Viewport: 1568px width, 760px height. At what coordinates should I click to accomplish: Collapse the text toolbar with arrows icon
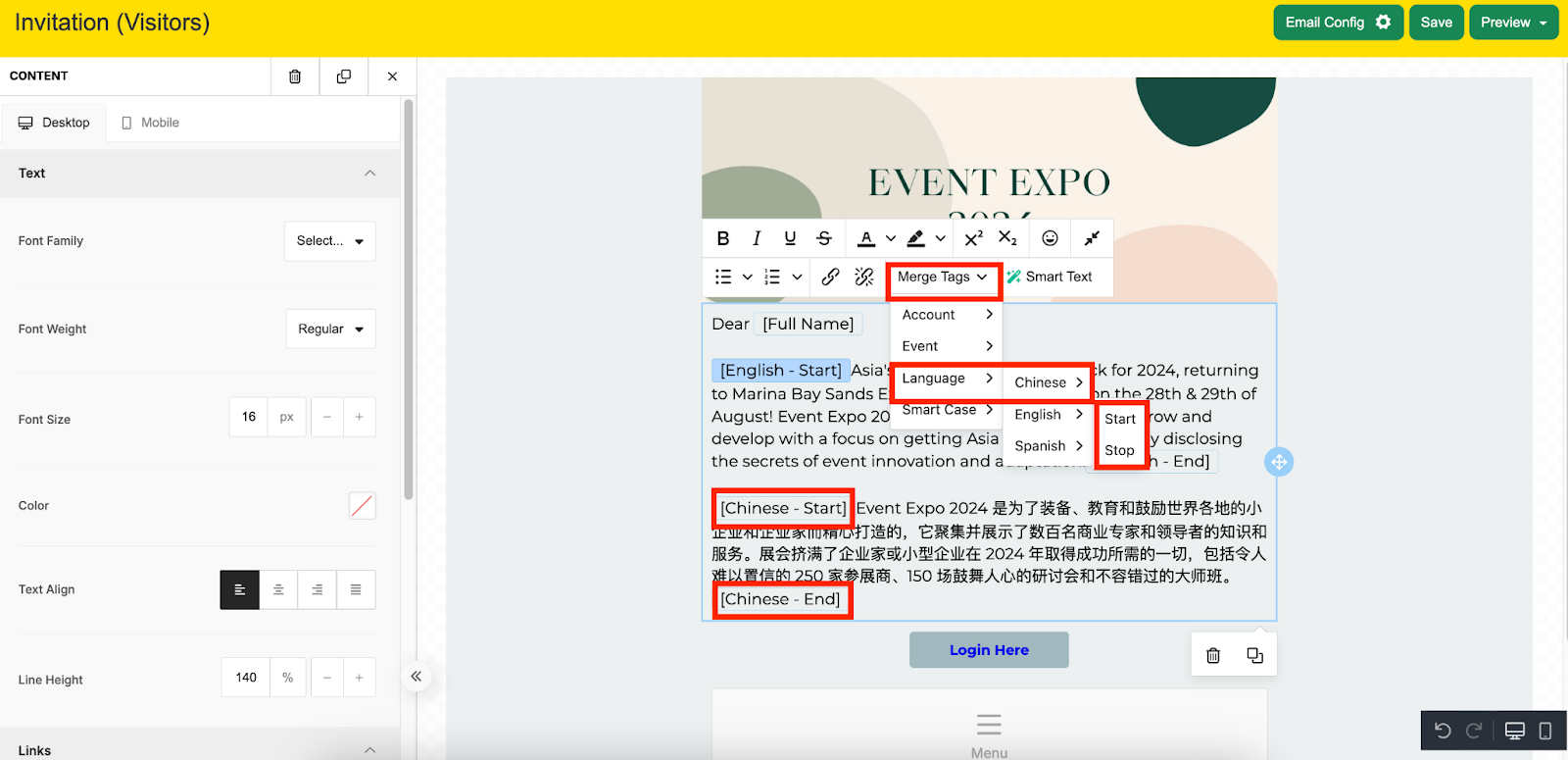pyautogui.click(x=1092, y=238)
